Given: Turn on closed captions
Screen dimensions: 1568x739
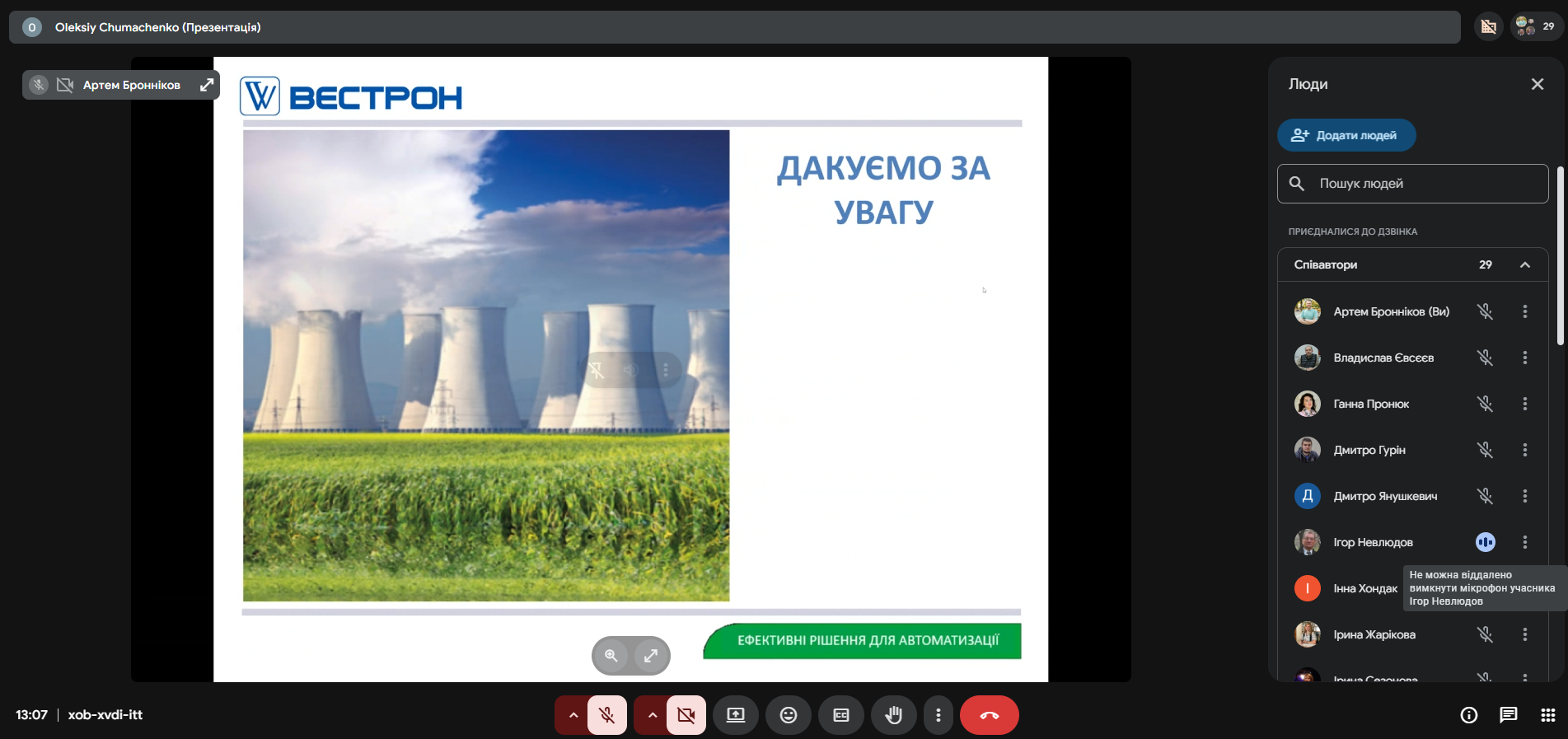Looking at the screenshot, I should pos(841,715).
